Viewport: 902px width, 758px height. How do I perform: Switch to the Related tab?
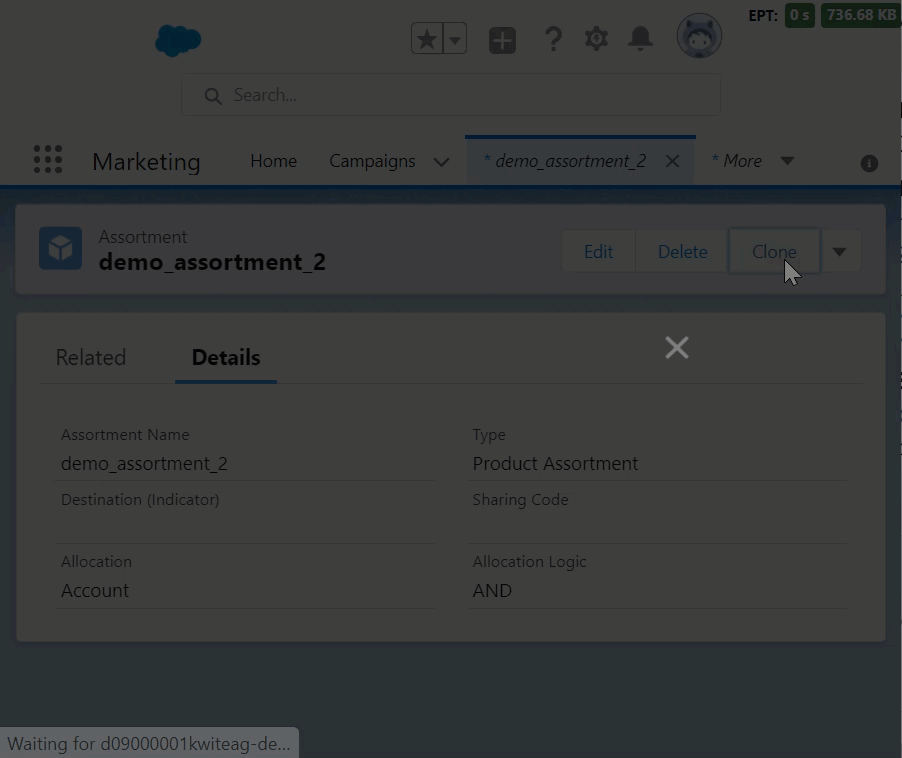(x=91, y=358)
